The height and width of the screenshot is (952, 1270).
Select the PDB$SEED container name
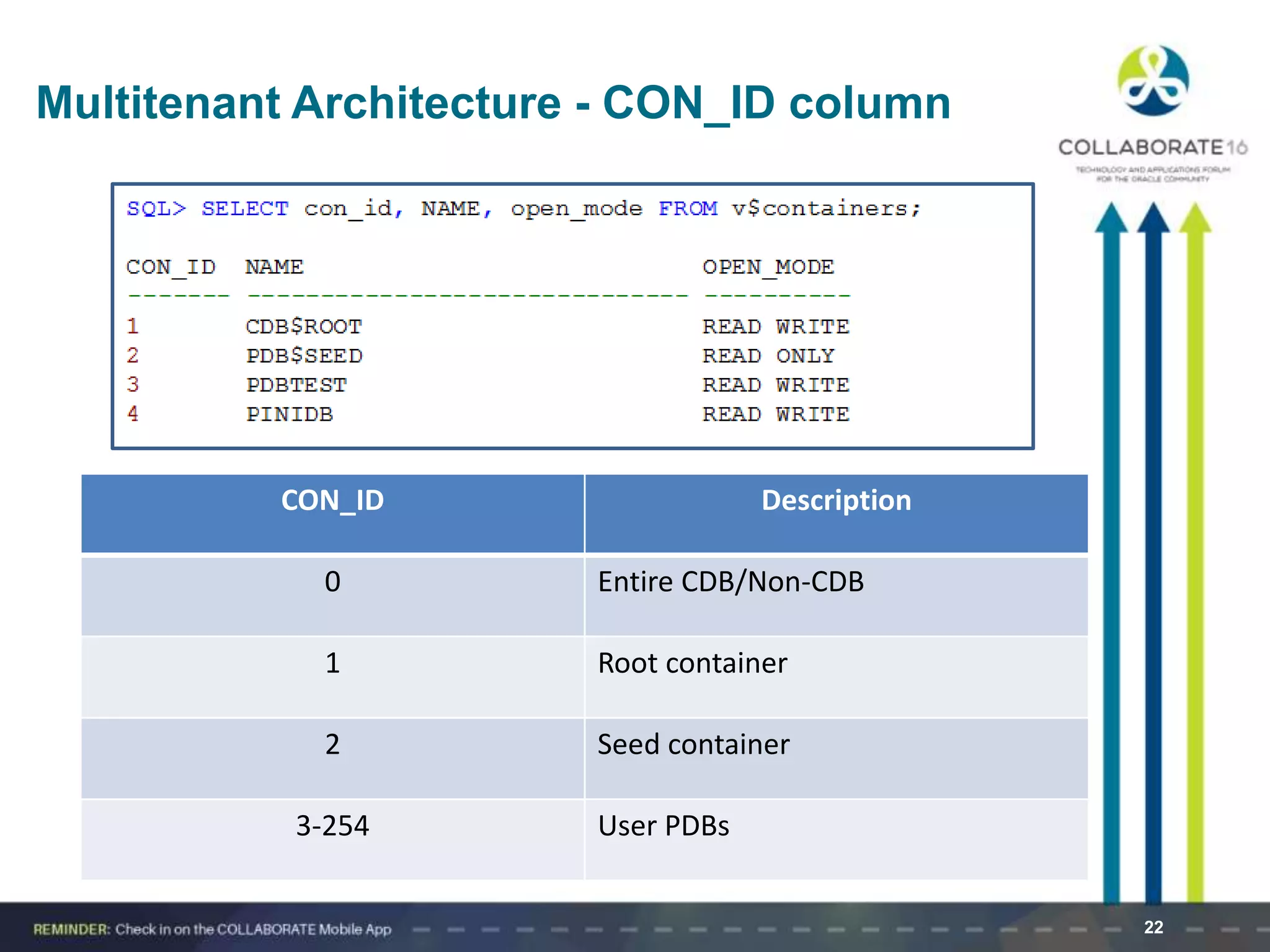tap(304, 356)
